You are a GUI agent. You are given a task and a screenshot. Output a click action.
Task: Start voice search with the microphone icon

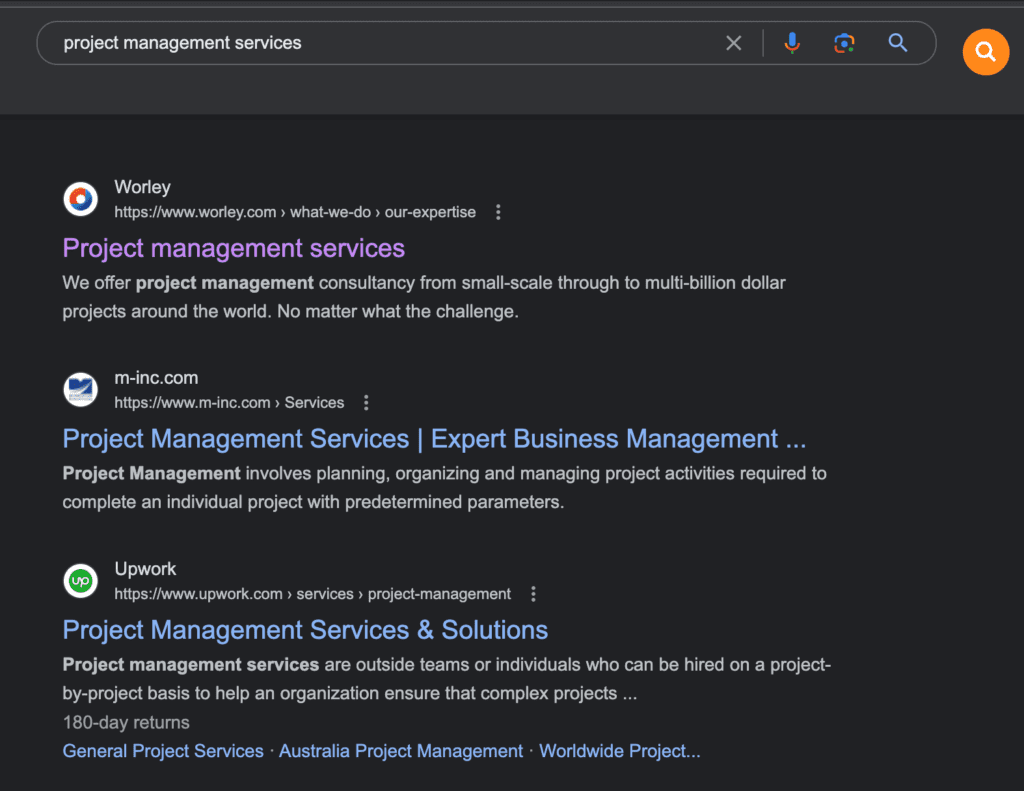click(x=792, y=43)
